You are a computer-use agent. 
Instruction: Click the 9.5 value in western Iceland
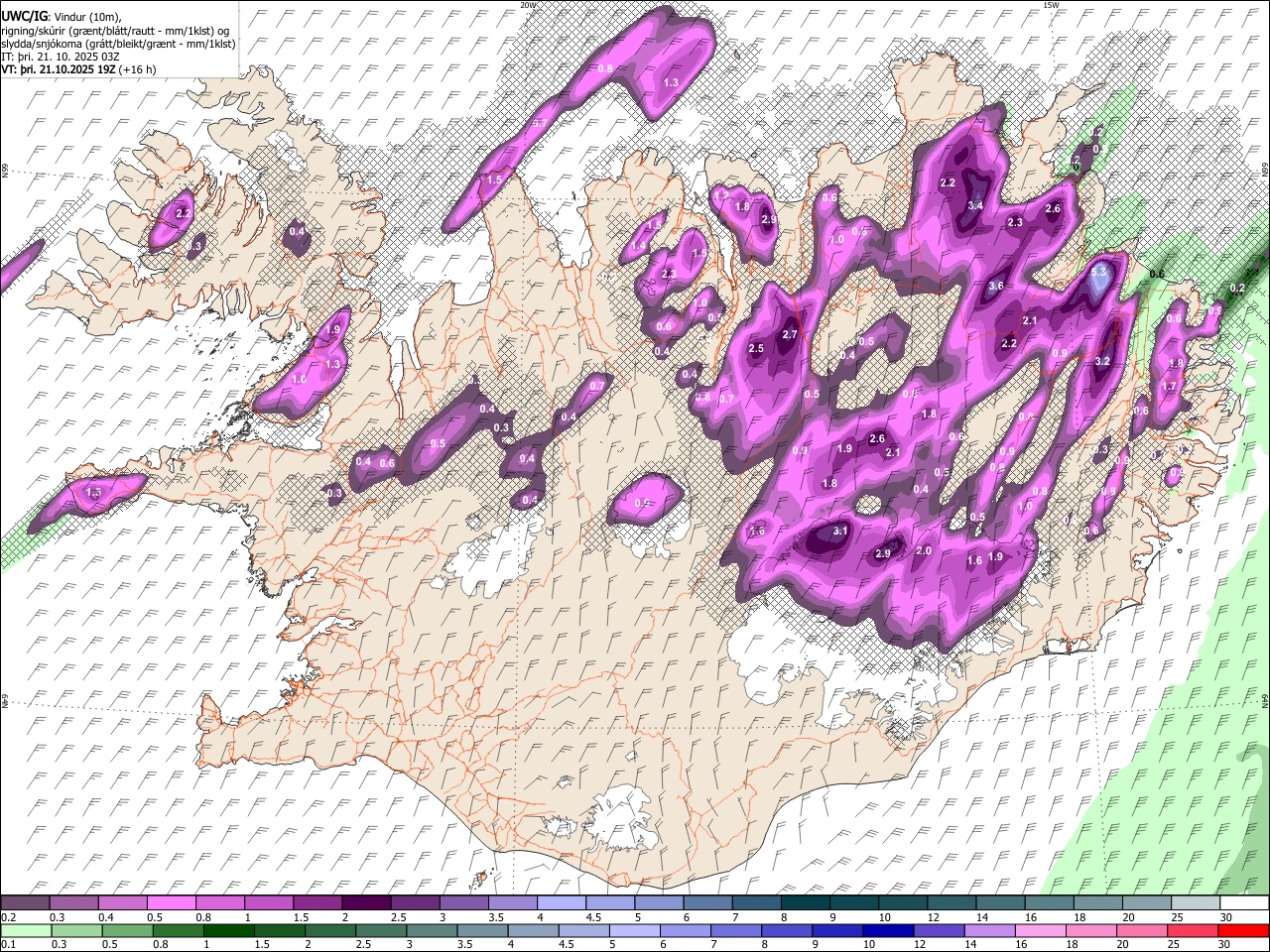coord(438,443)
